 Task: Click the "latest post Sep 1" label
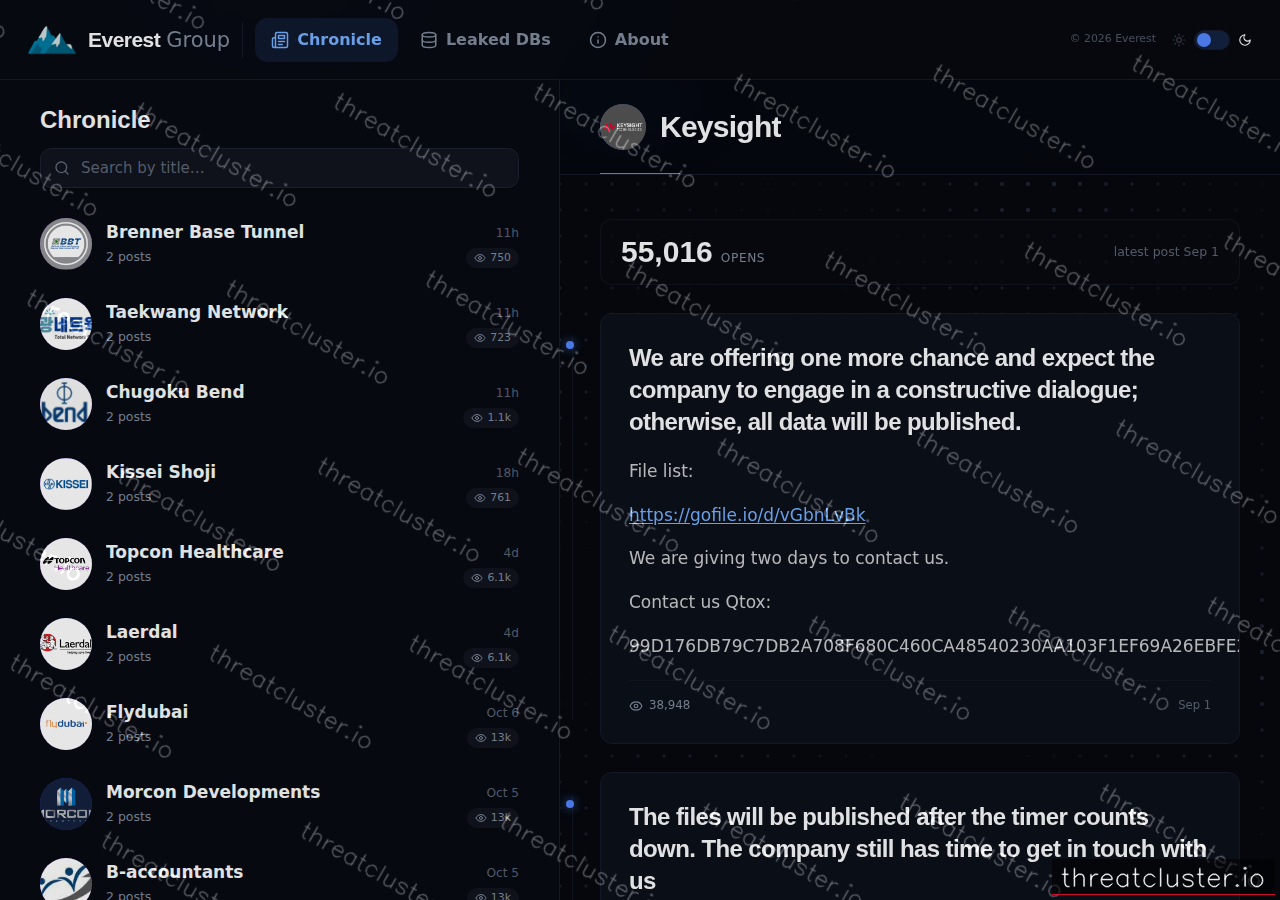[x=1166, y=252]
